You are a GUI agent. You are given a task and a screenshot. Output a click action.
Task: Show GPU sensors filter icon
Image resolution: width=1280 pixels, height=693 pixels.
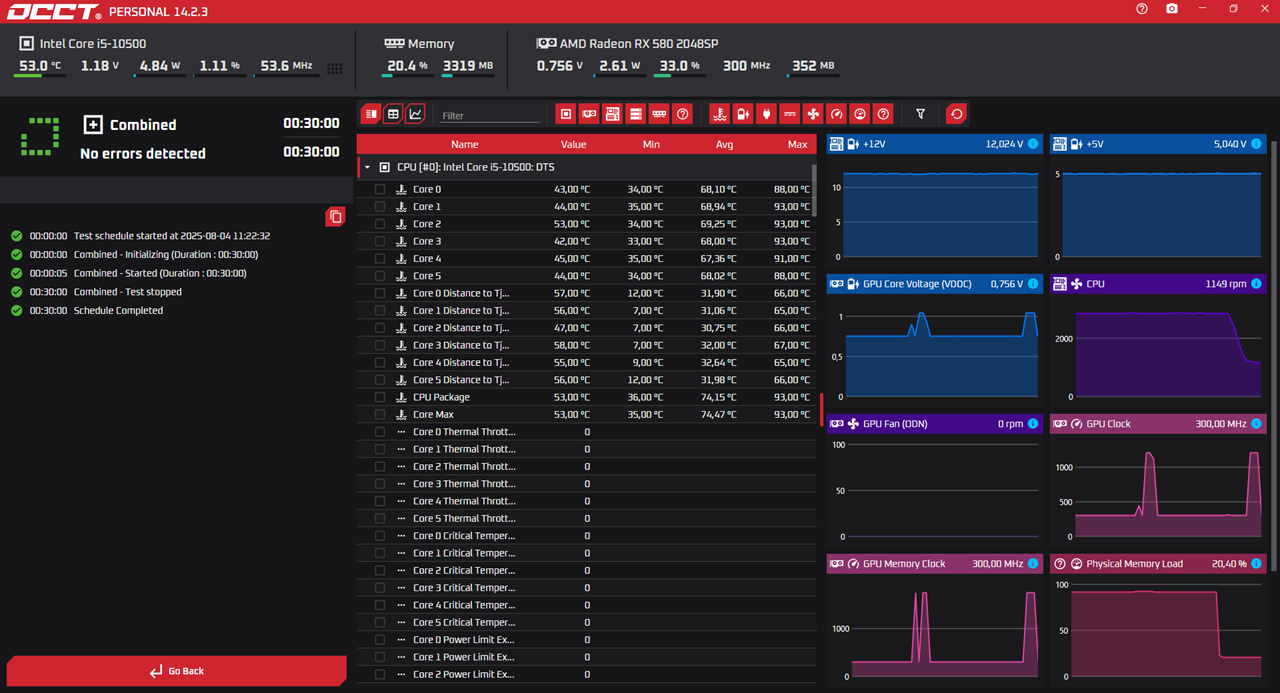point(589,114)
